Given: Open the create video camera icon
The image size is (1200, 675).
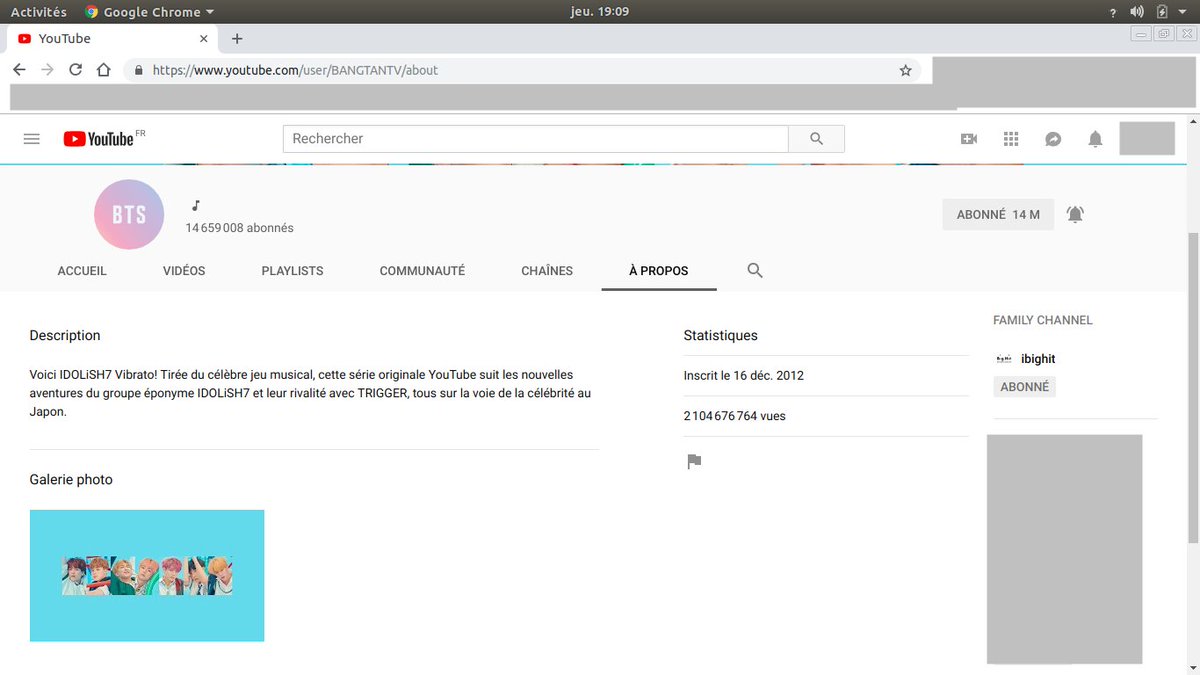Looking at the screenshot, I should [x=968, y=139].
